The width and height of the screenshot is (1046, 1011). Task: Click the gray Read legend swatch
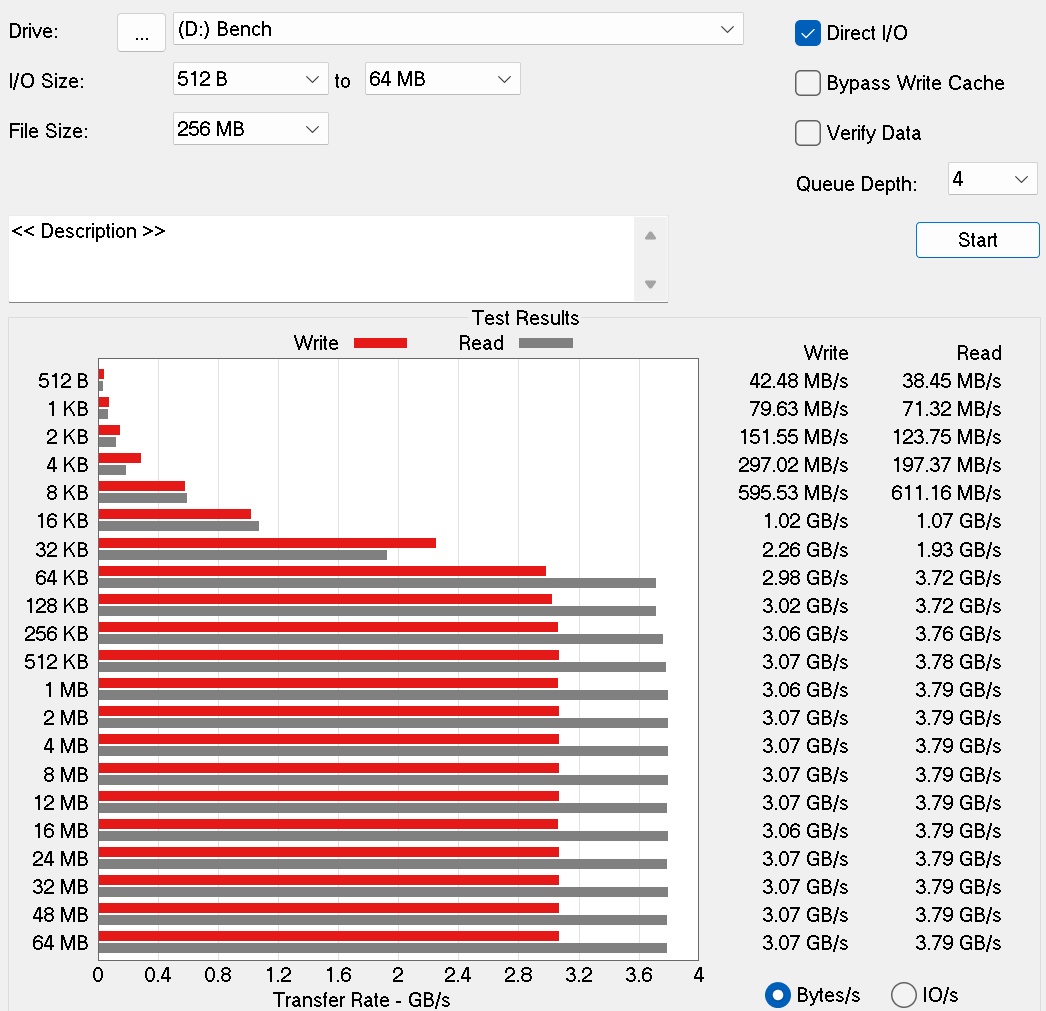click(545, 343)
